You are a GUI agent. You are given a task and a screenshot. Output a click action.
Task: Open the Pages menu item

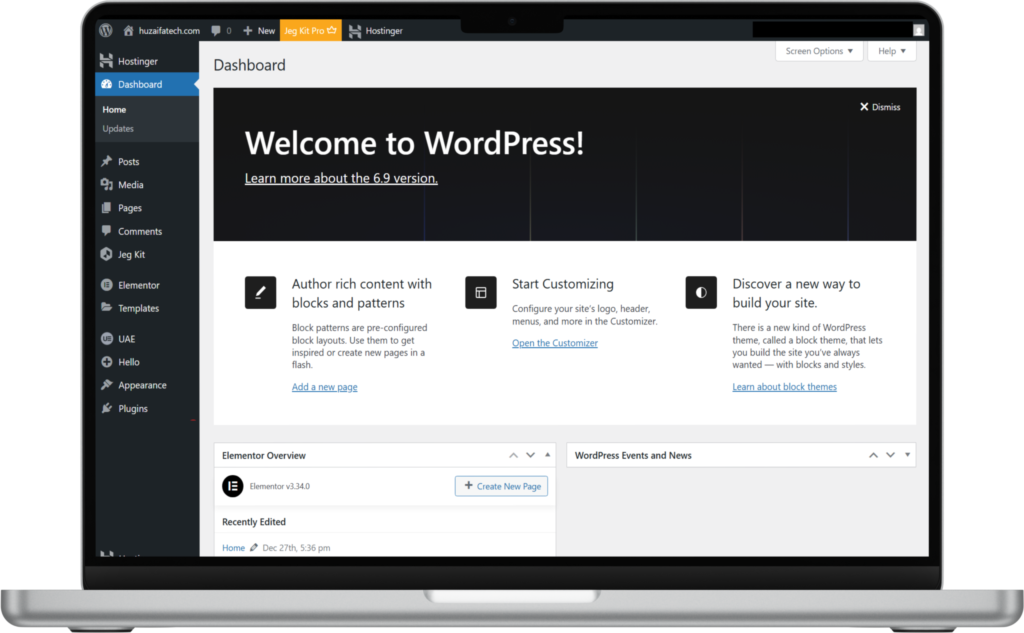[x=148, y=208]
